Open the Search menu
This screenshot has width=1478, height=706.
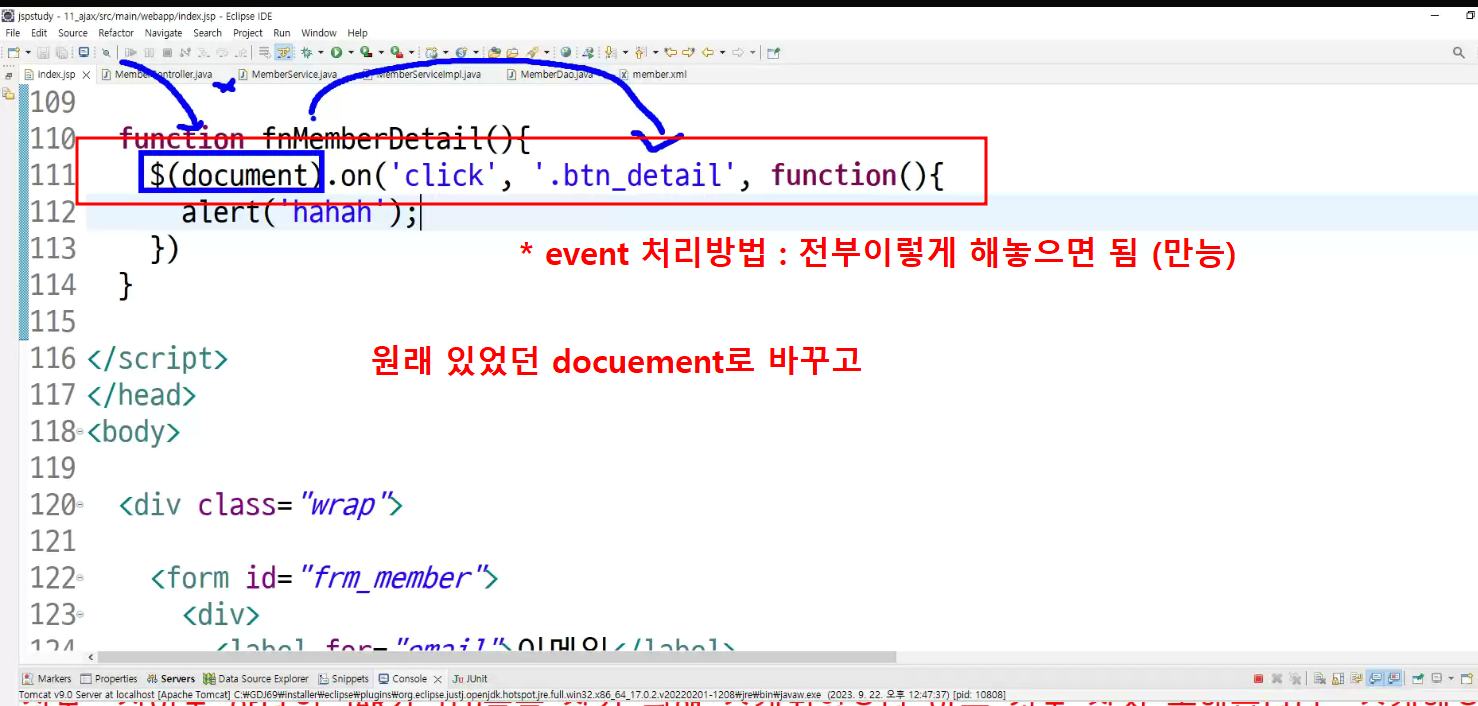[x=208, y=33]
